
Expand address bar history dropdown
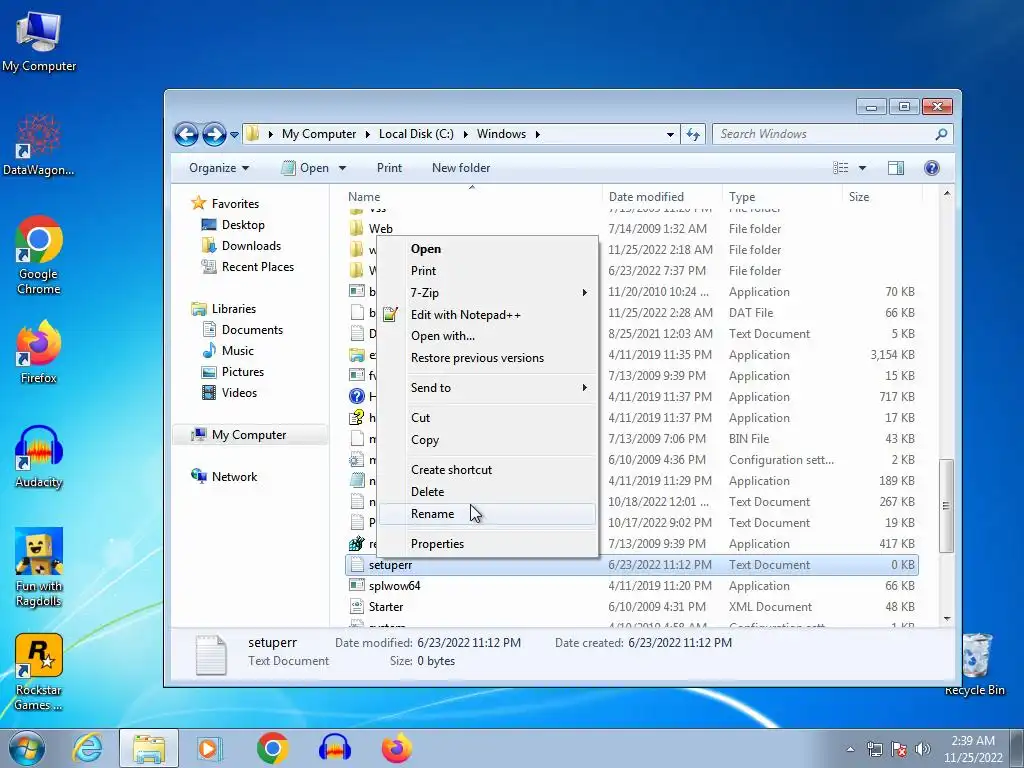(x=670, y=135)
